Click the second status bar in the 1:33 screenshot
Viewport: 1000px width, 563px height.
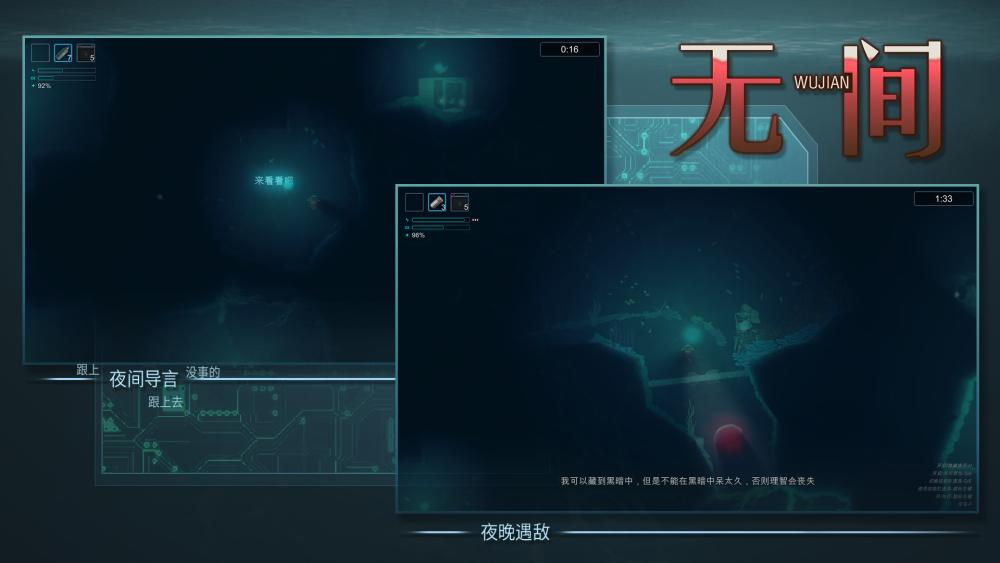[441, 227]
